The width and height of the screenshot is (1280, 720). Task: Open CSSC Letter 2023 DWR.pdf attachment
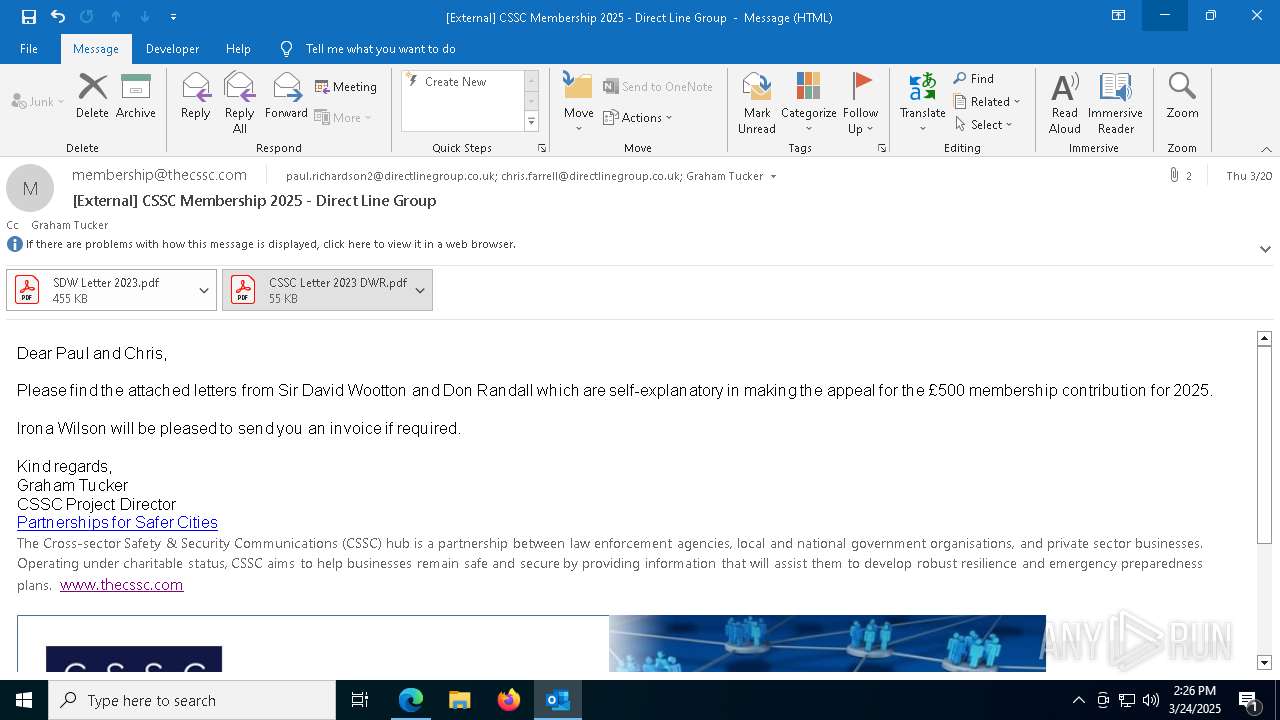[x=316, y=290]
